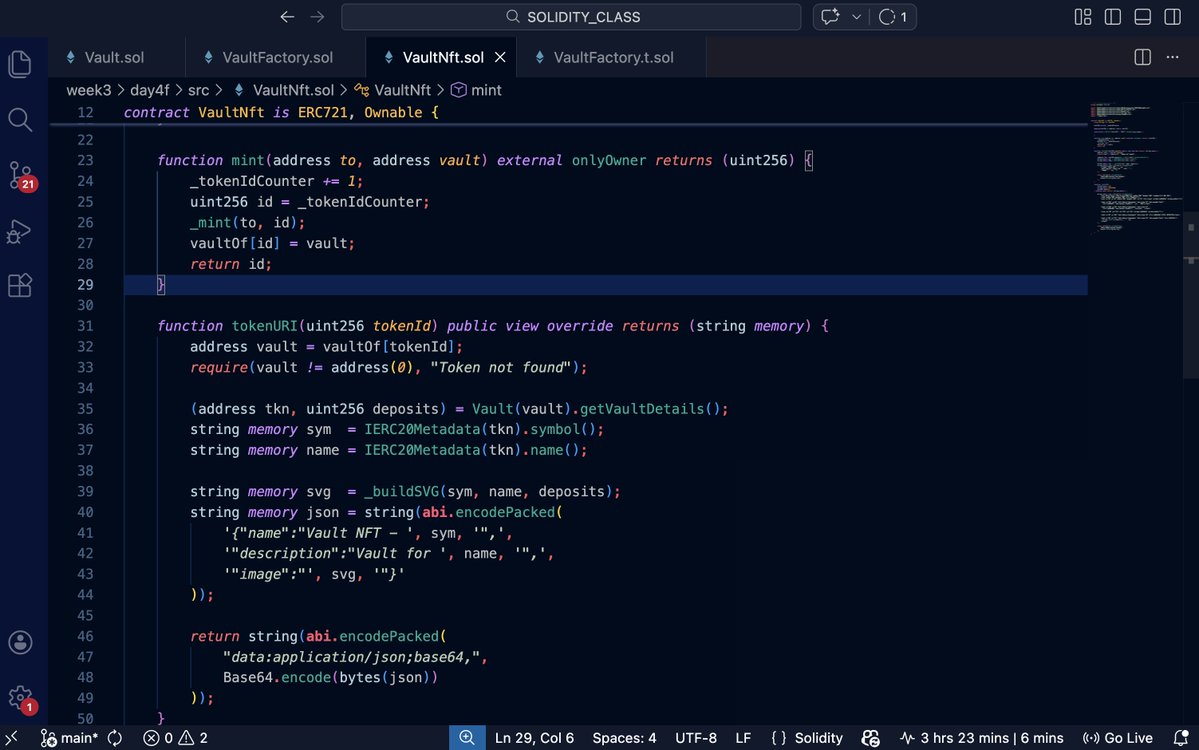Start Go Live server
The width and height of the screenshot is (1199, 750).
click(x=1118, y=738)
